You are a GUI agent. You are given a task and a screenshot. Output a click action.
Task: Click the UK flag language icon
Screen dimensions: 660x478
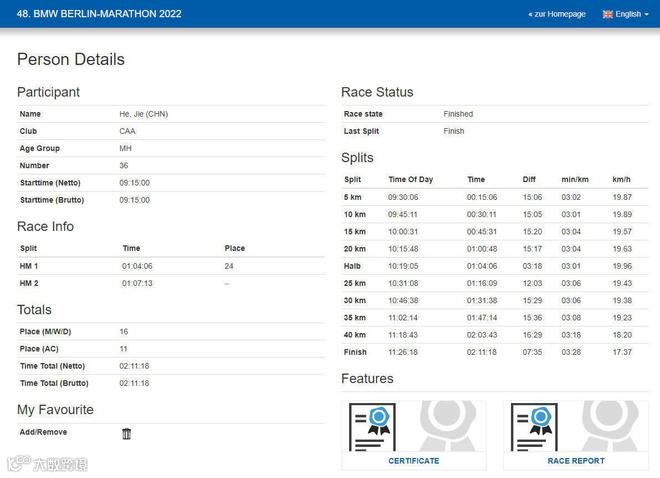607,14
